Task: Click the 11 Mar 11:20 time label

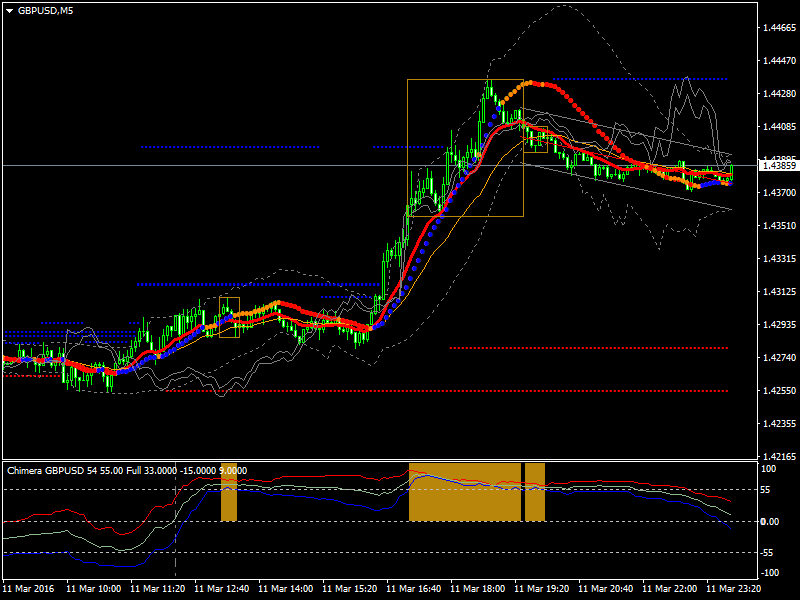Action: click(158, 589)
